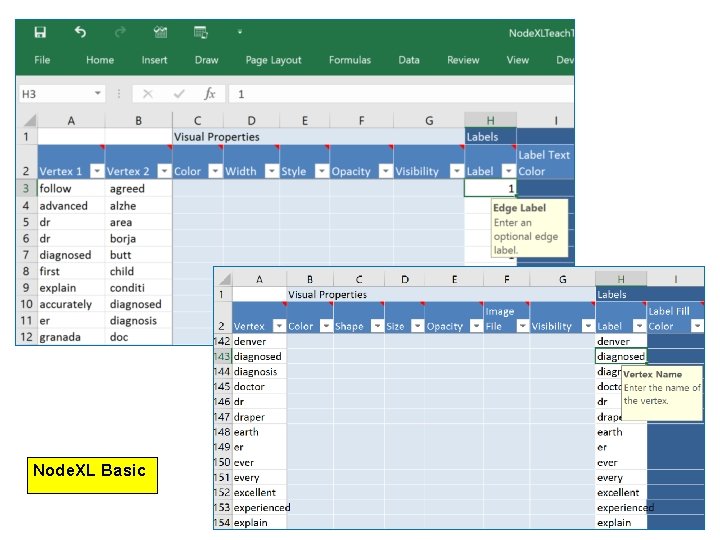This screenshot has height=540, width=720.
Task: Open the Size filter dropdown
Action: click(417, 326)
